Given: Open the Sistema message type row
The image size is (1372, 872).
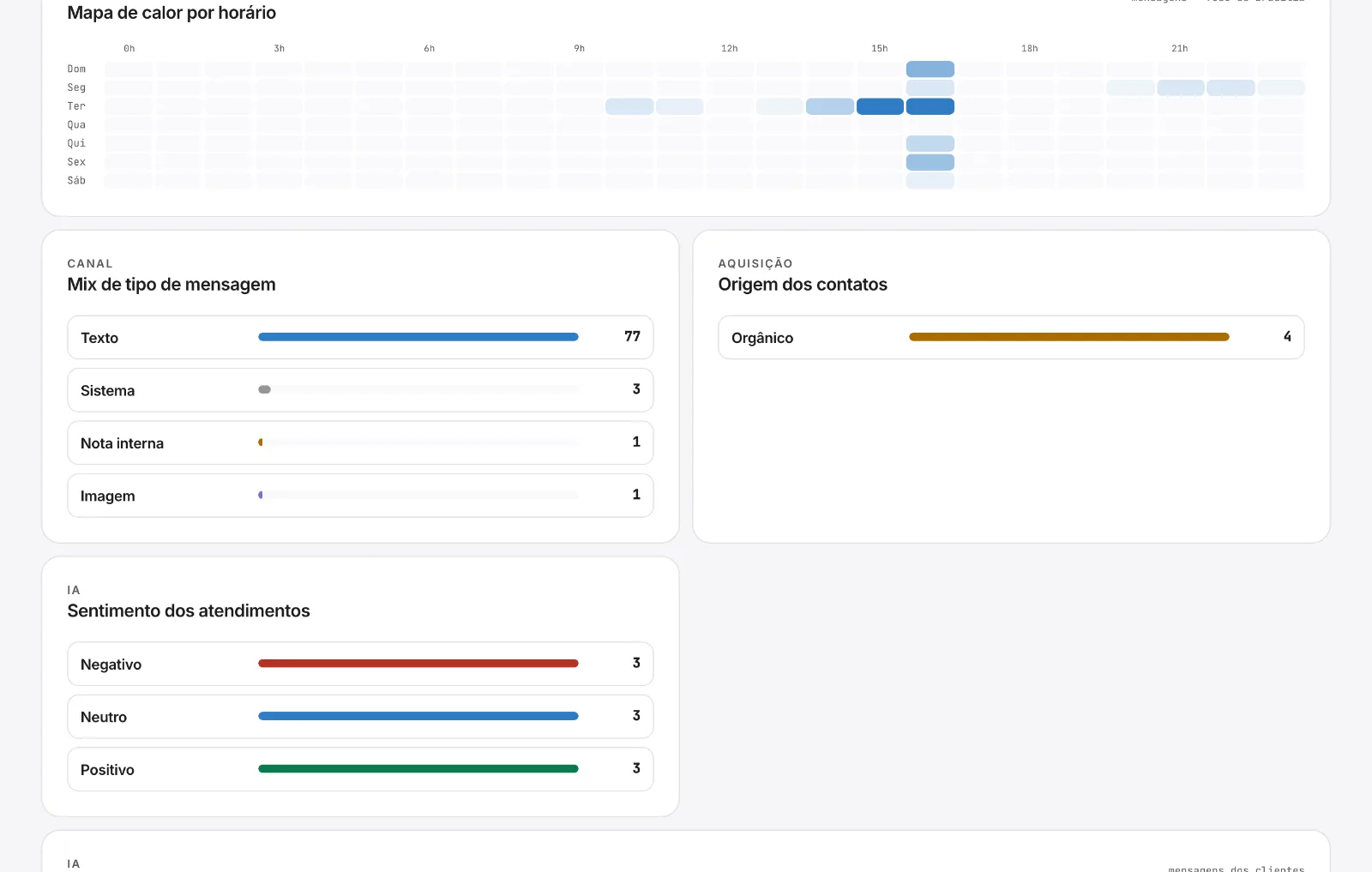Looking at the screenshot, I should (x=360, y=390).
